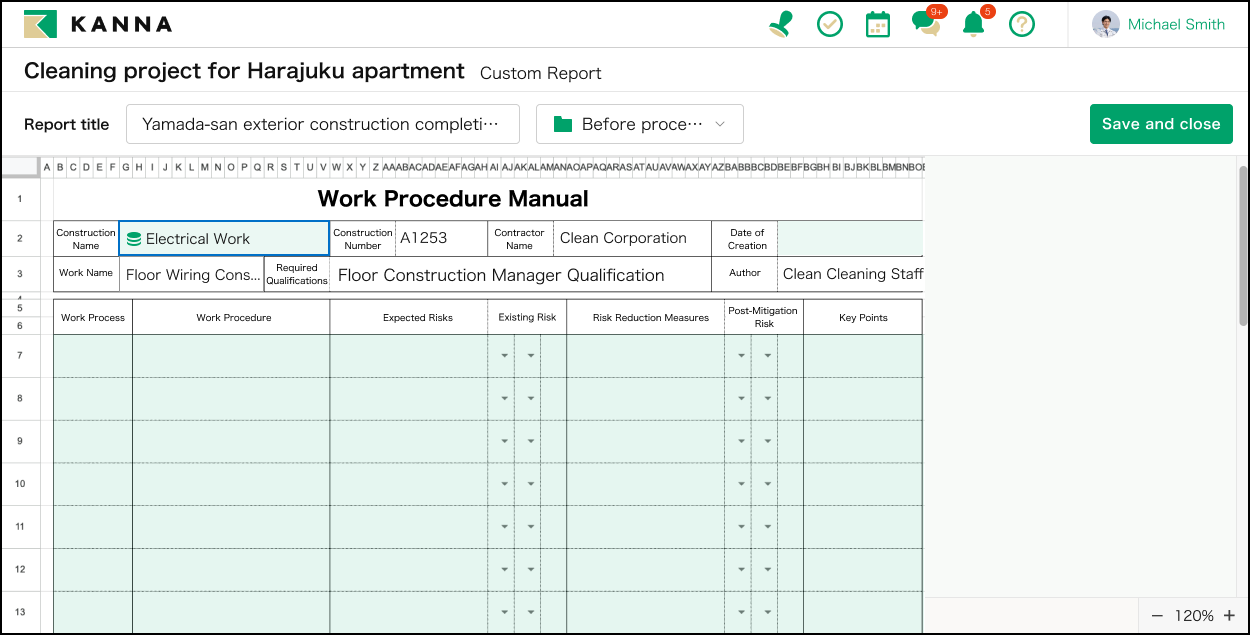Click the KANNA logo
This screenshot has width=1250, height=635.
[x=98, y=24]
